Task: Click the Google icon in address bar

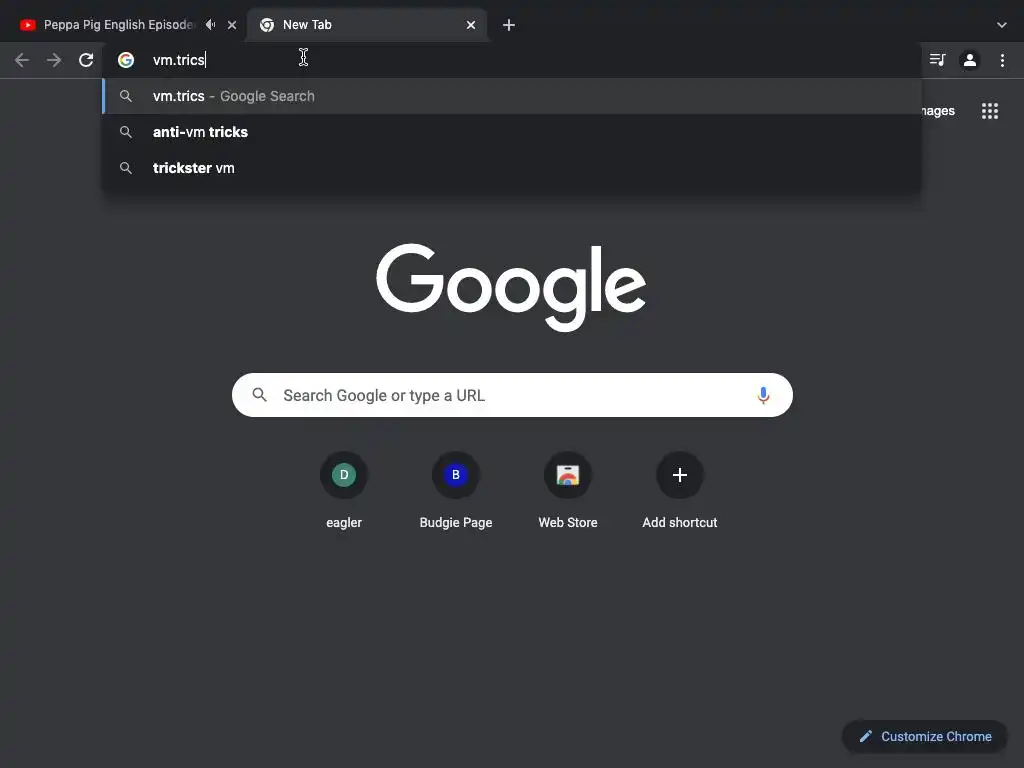Action: click(x=126, y=60)
